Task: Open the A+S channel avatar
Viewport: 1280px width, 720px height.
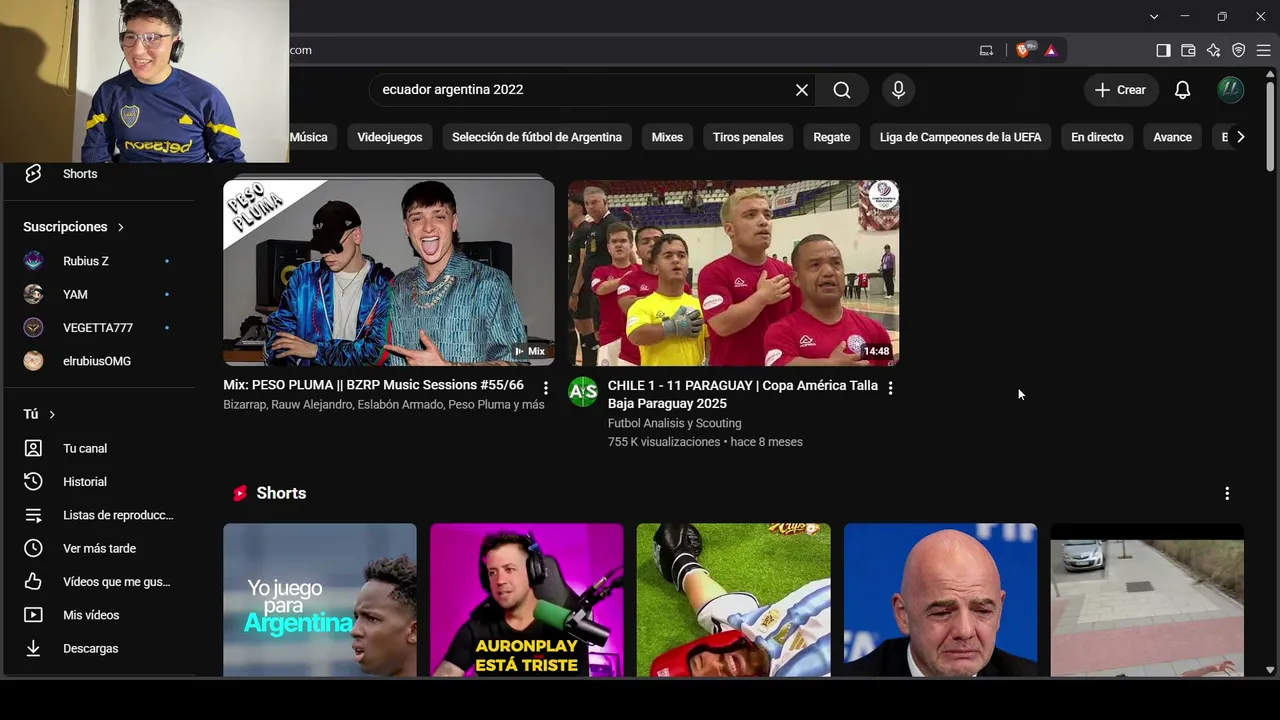Action: click(x=583, y=392)
